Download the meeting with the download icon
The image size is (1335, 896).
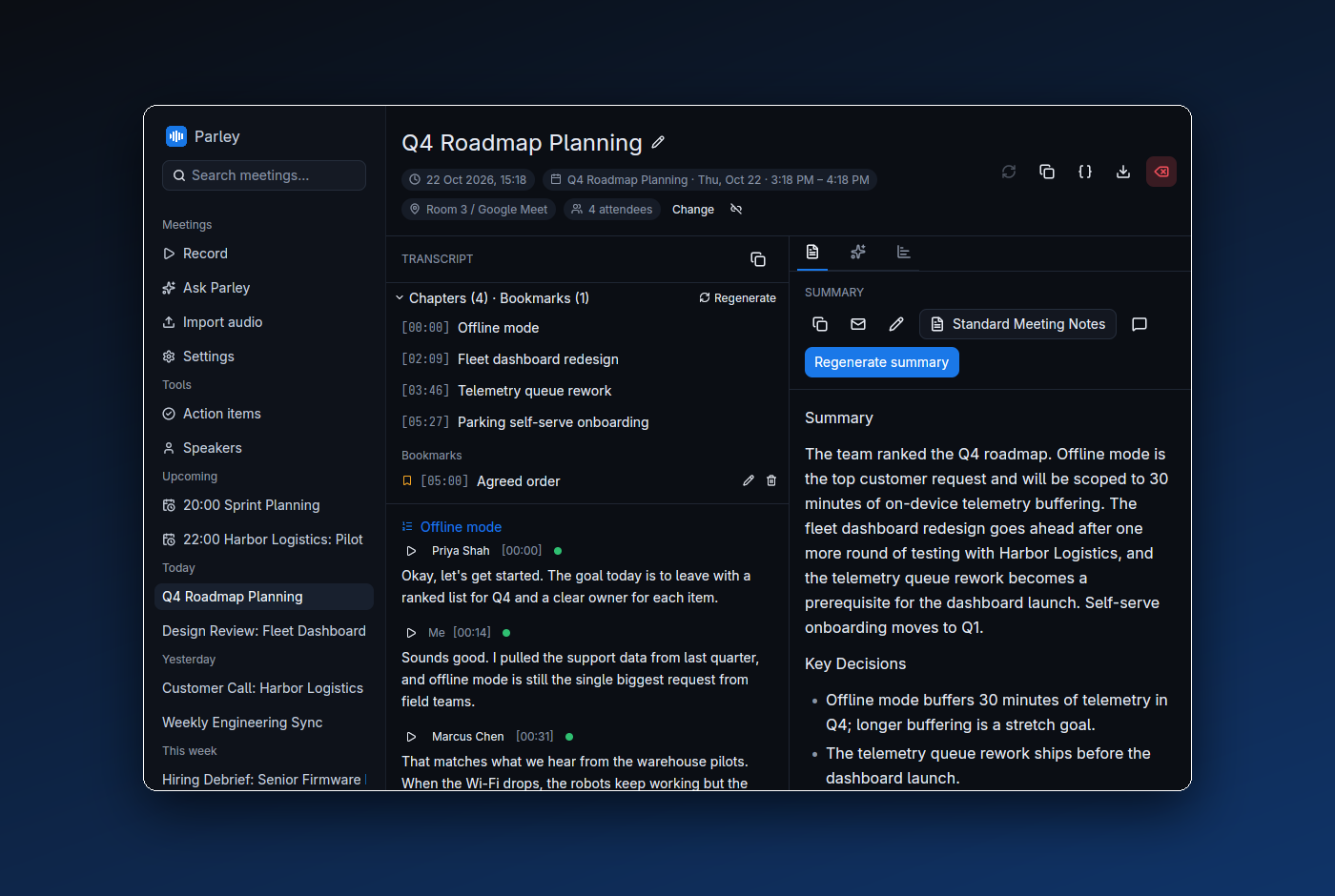(1123, 172)
